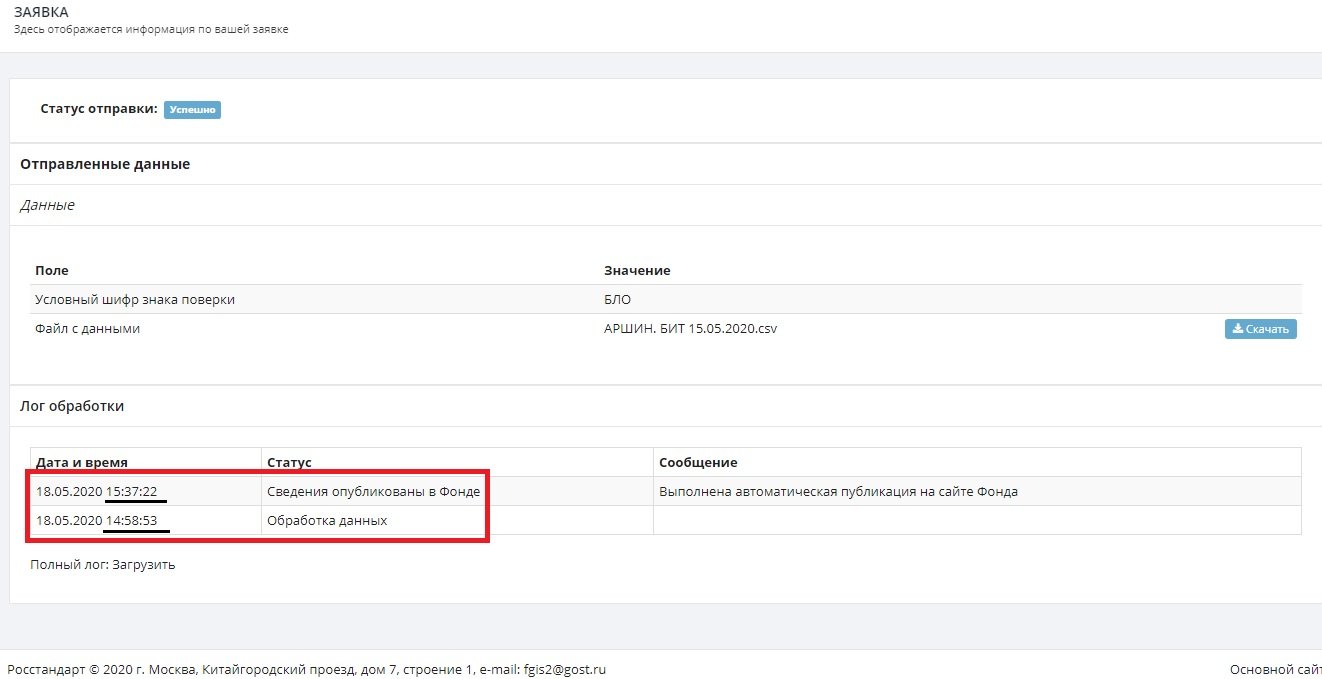Select the Обработка данных status cell
The width and height of the screenshot is (1322, 679).
(x=327, y=520)
